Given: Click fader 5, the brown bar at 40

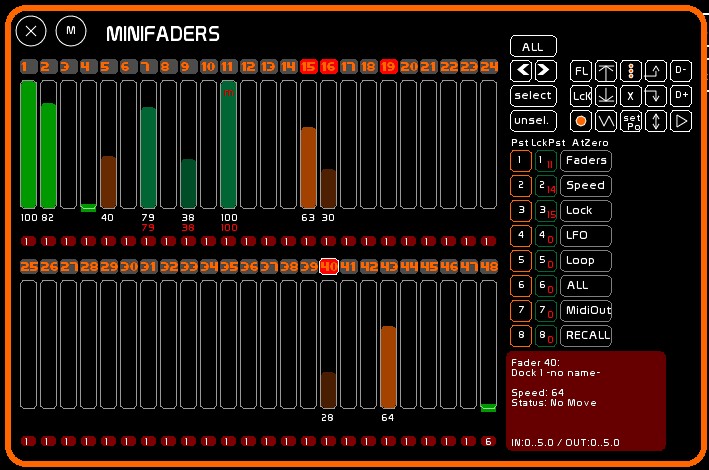Looking at the screenshot, I should click(x=109, y=145).
